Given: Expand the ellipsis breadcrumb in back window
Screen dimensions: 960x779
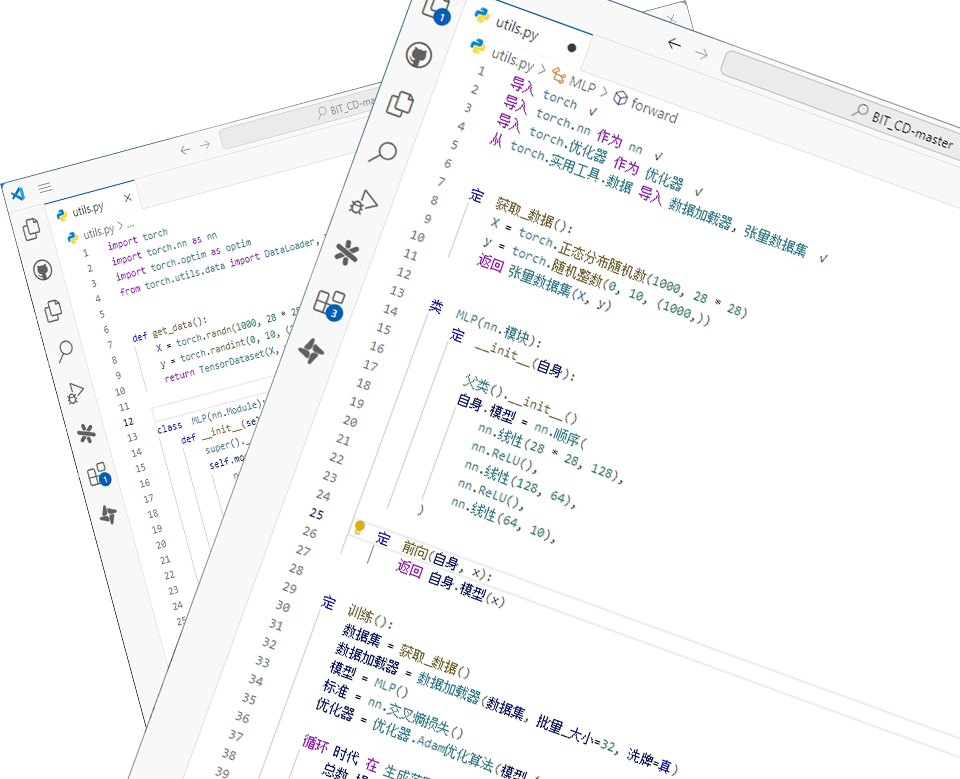Looking at the screenshot, I should (130, 227).
